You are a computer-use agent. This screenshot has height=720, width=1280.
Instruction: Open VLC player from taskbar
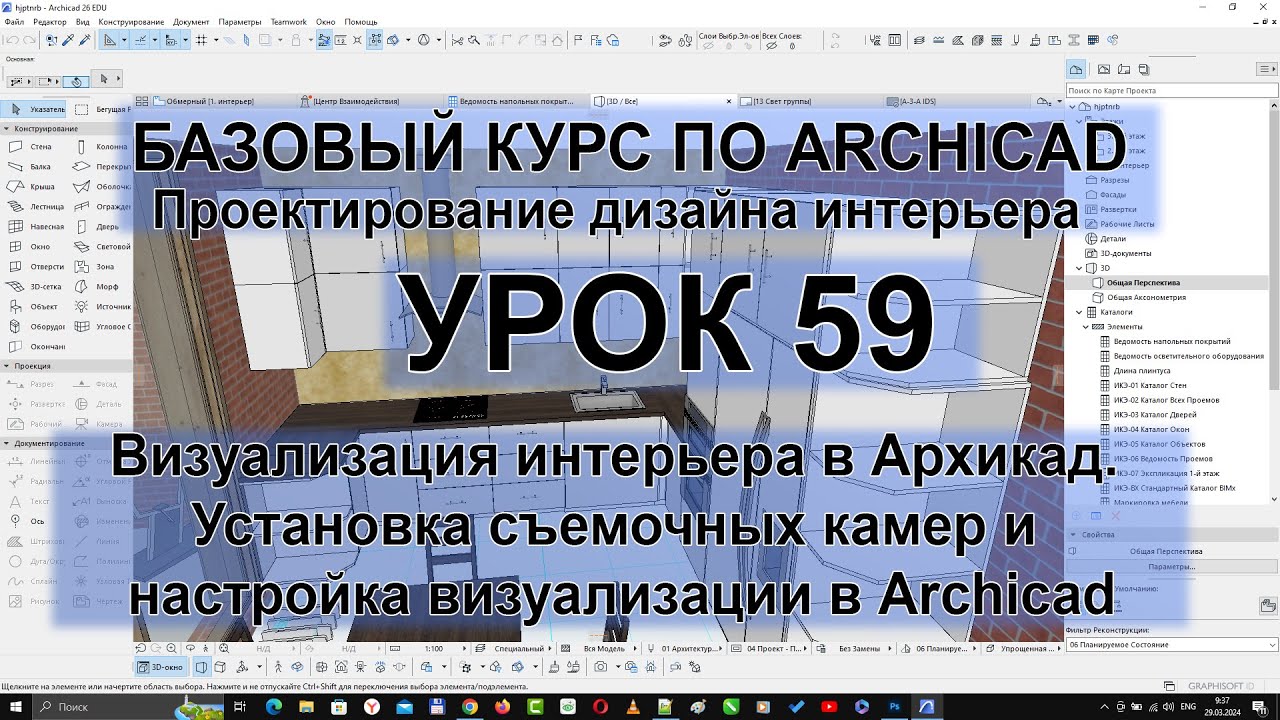pyautogui.click(x=632, y=707)
